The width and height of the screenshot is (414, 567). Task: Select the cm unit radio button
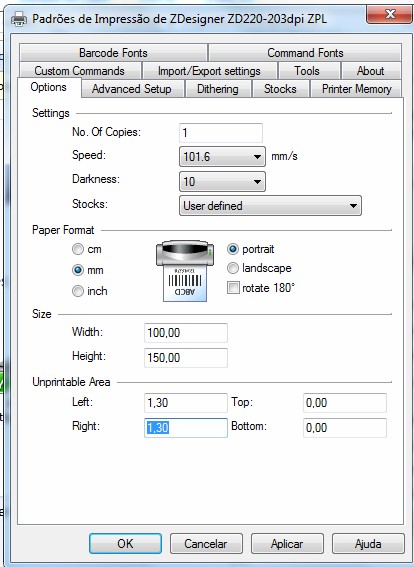coord(78,249)
